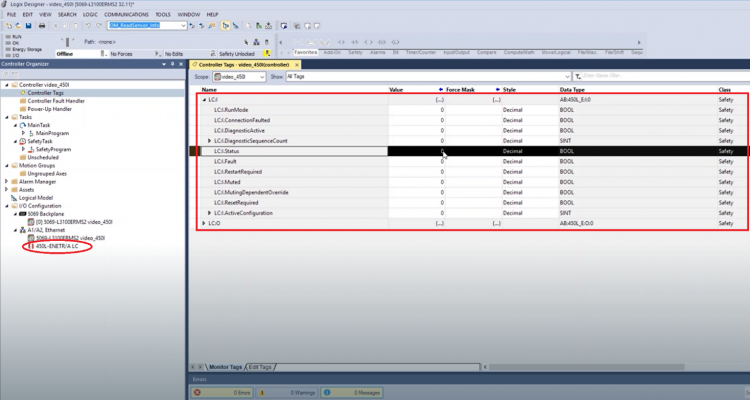Click the horizontal scrollbar of tag grid

pos(586,367)
